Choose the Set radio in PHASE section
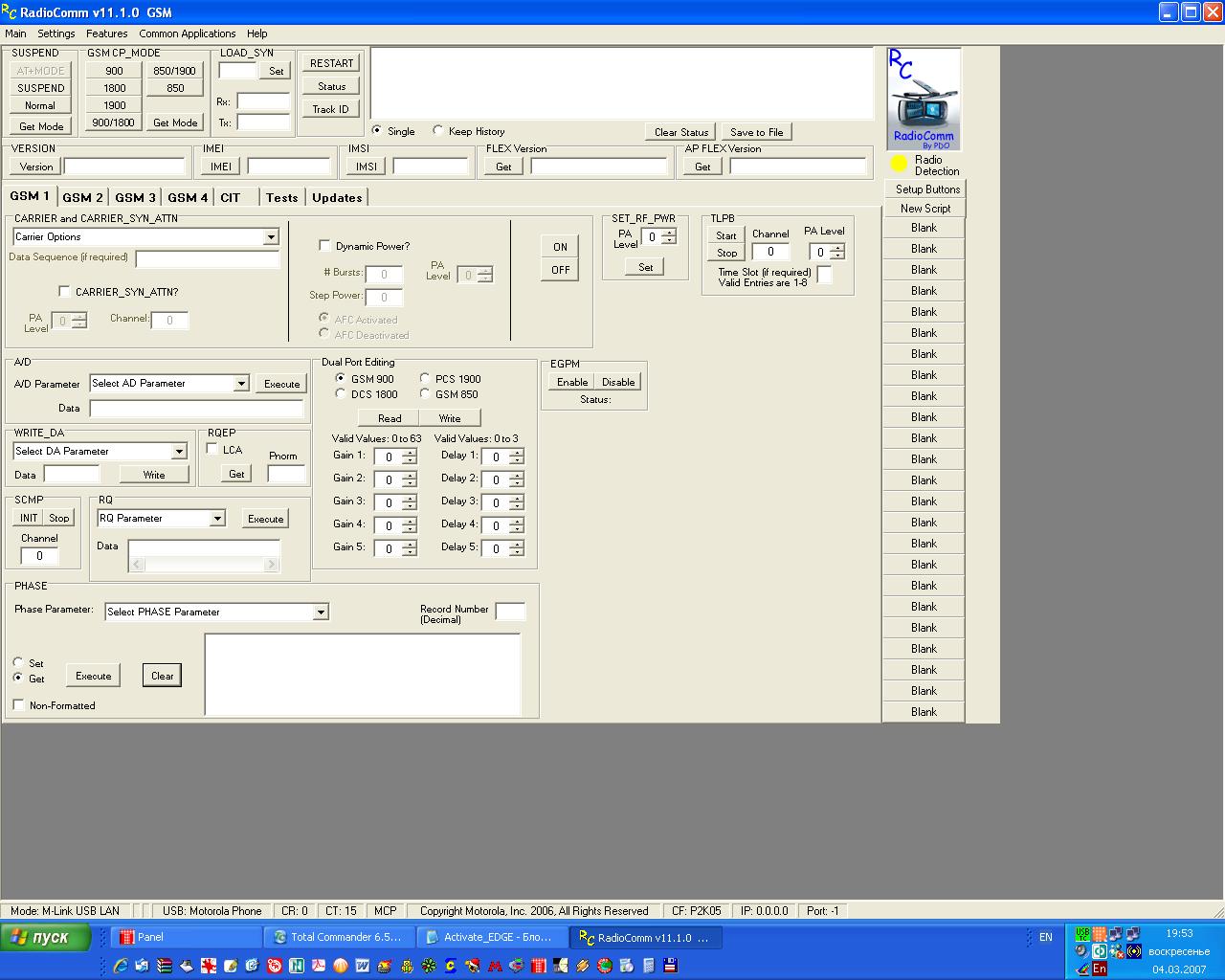 tap(18, 662)
